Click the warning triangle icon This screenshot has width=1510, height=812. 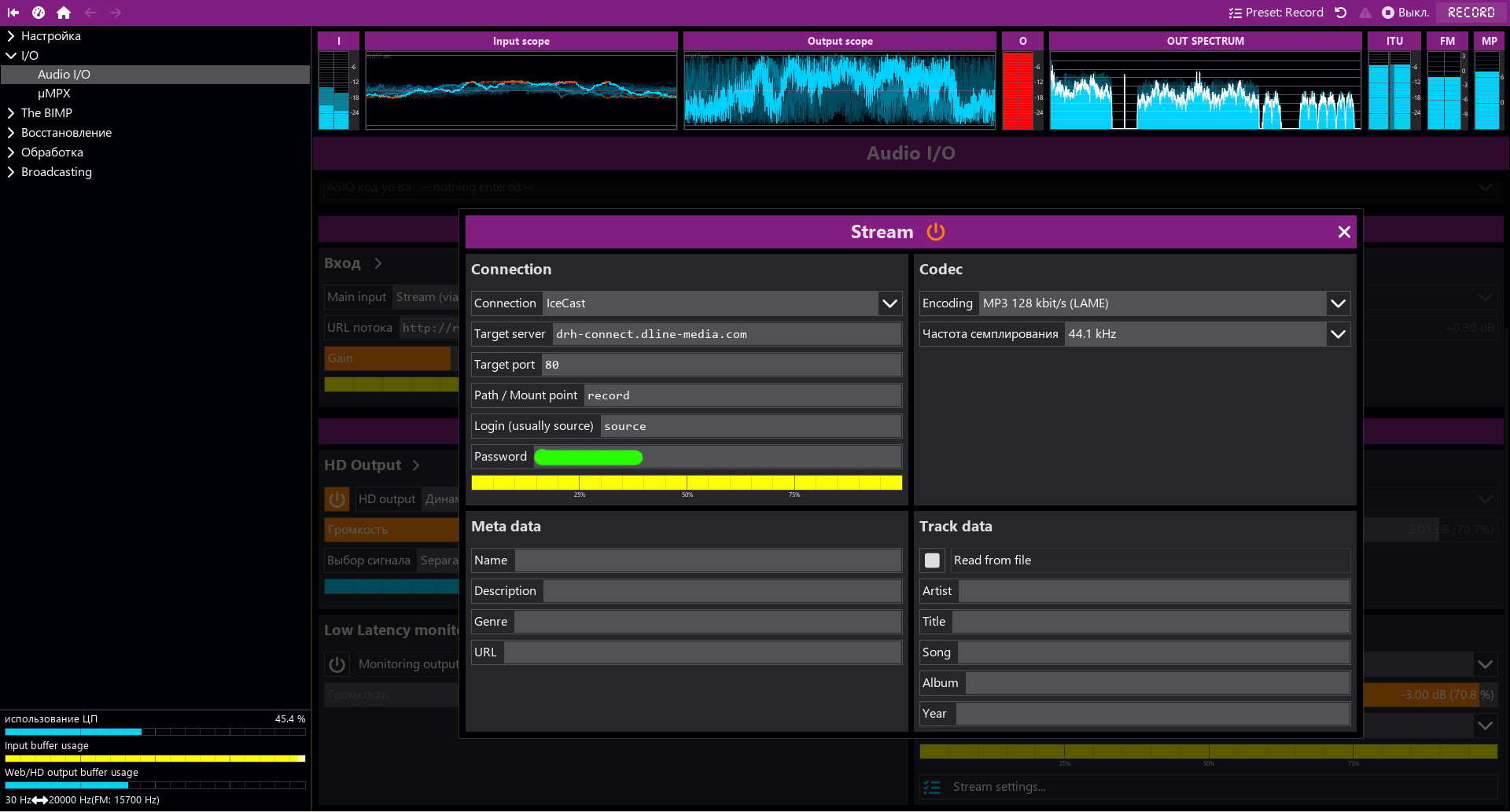[1365, 13]
